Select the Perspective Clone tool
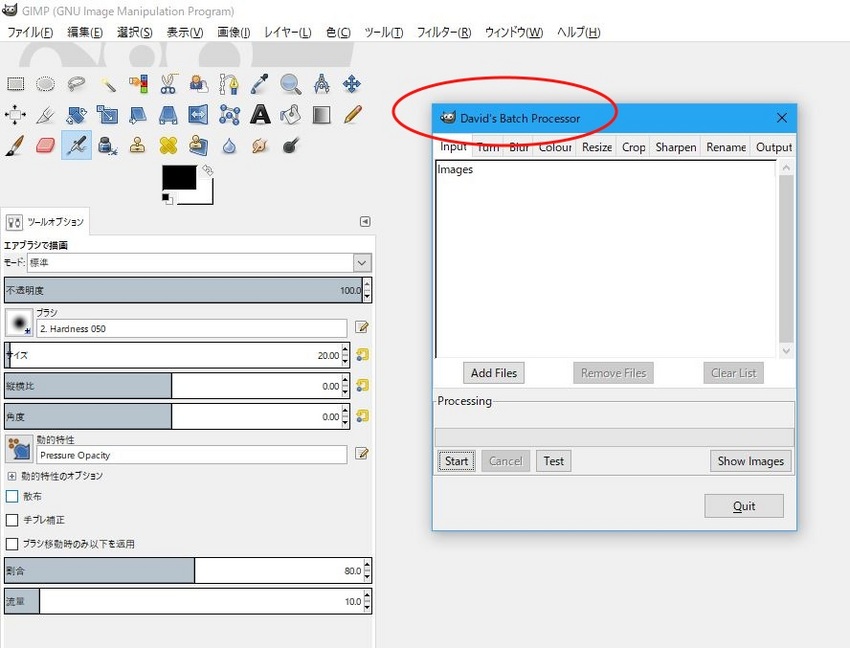Image resolution: width=850 pixels, height=648 pixels. [x=199, y=145]
